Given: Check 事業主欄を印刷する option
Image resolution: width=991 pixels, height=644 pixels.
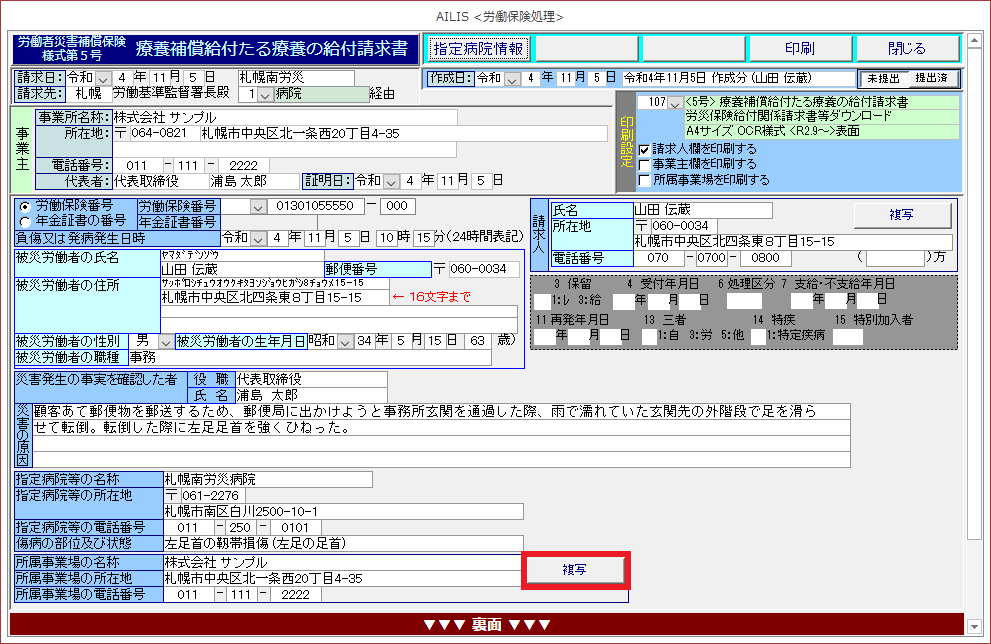Looking at the screenshot, I should pos(645,164).
